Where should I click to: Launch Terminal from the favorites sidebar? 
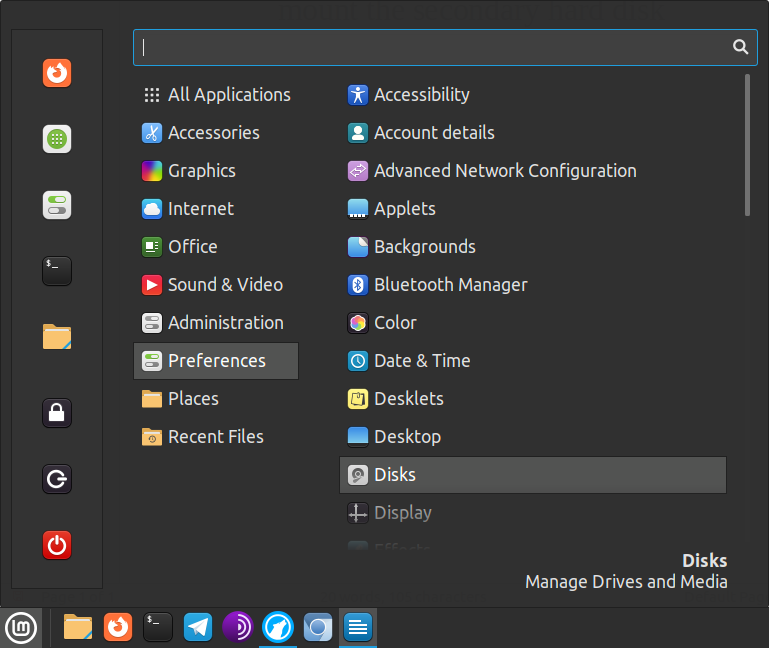57,271
